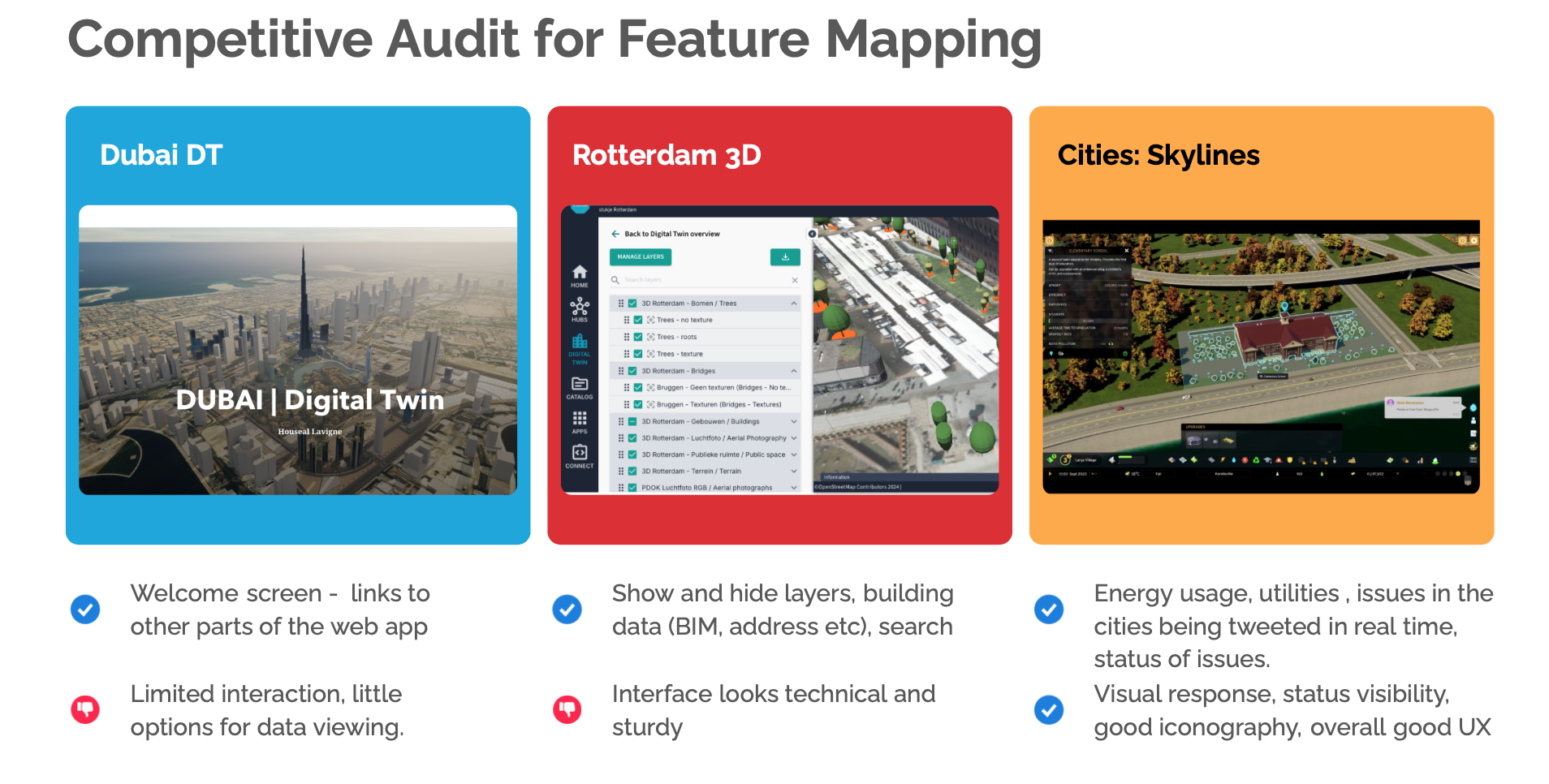Go back to Digital Twin overview
Viewport: 1549px width, 784px height.
tap(666, 234)
